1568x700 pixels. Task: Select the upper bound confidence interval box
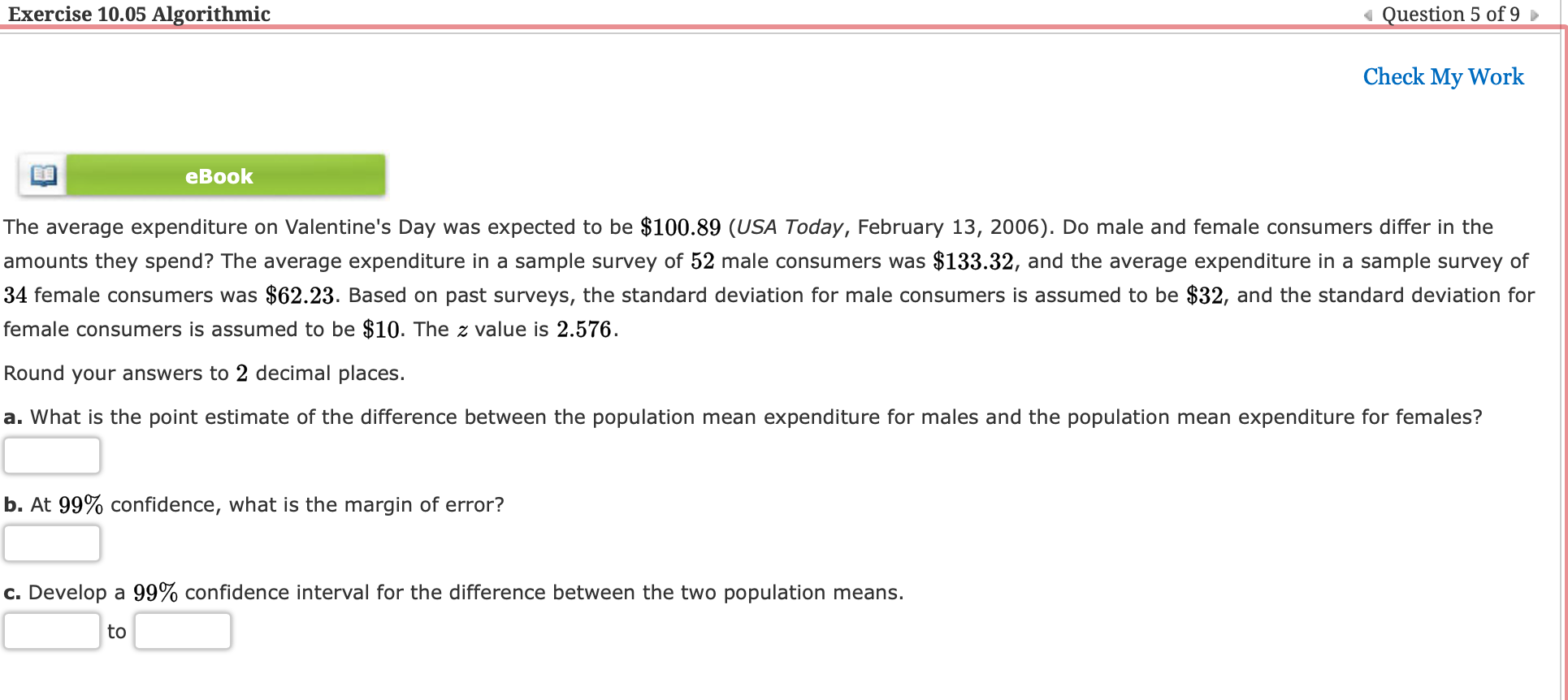(x=182, y=630)
